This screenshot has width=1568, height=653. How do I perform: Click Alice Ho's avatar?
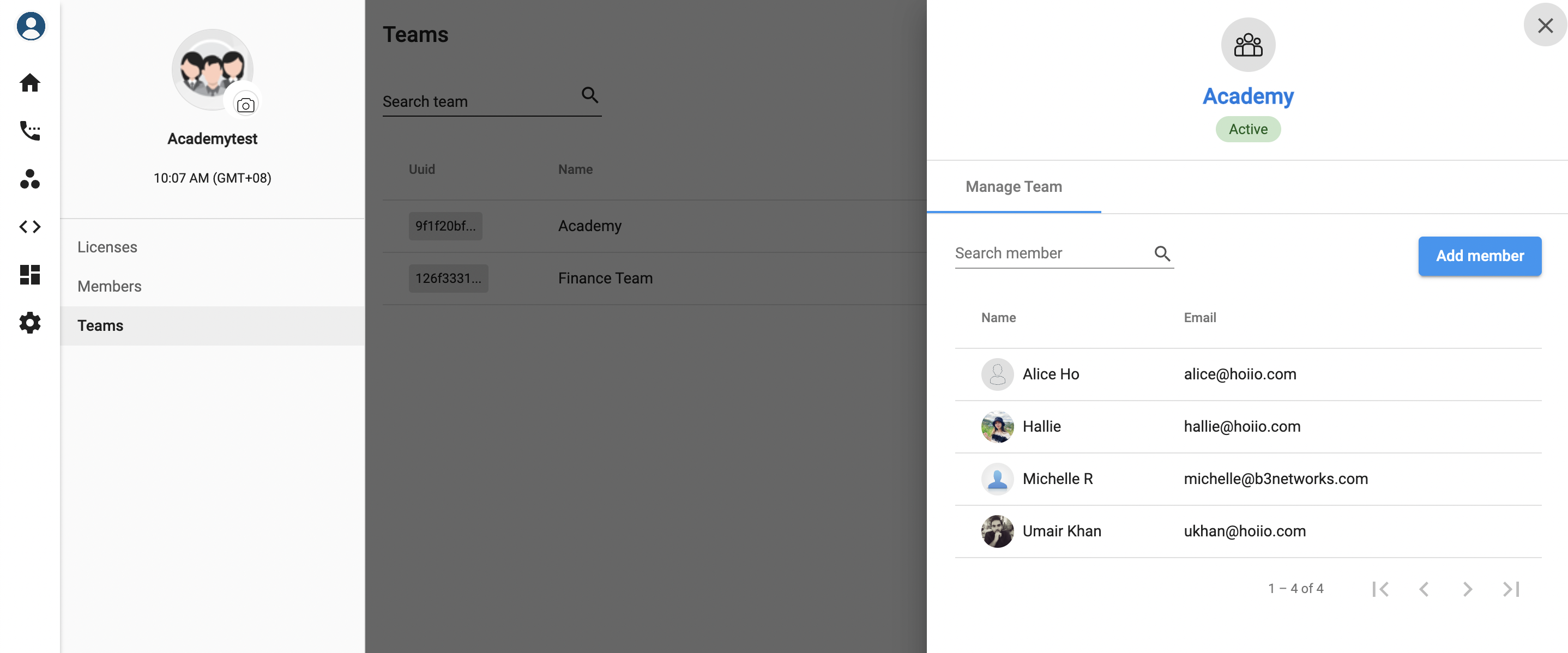[997, 374]
